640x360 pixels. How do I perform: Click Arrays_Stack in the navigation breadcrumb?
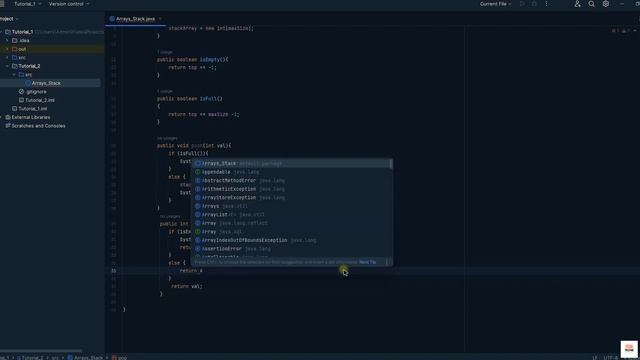click(x=85, y=358)
